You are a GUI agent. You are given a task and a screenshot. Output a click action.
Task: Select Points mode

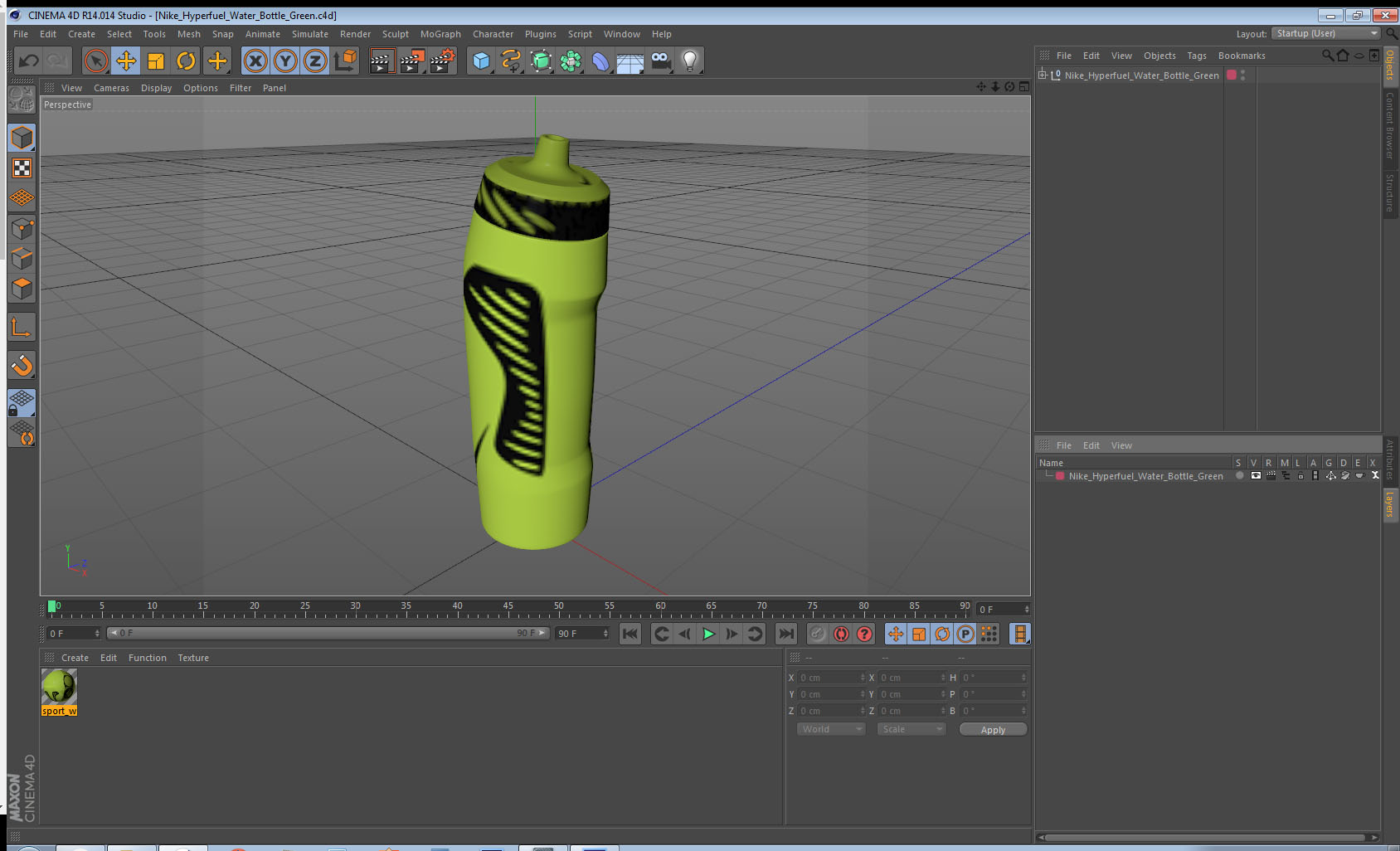click(22, 229)
